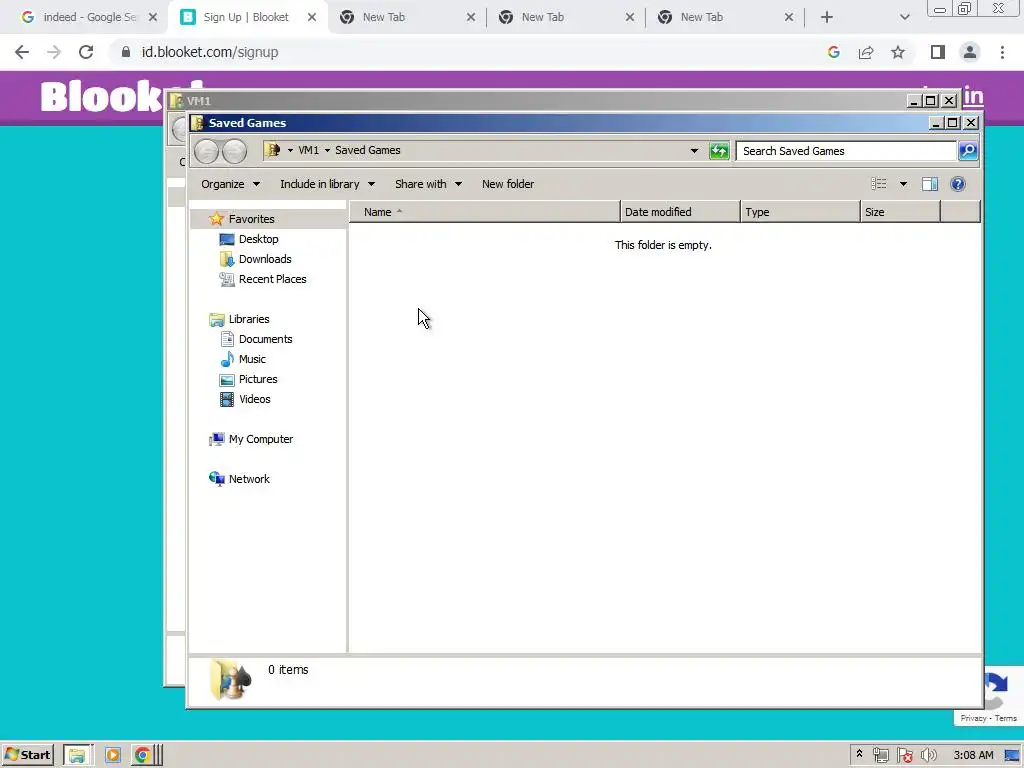
Task: Open Downloads in Favorites
Action: tap(265, 259)
